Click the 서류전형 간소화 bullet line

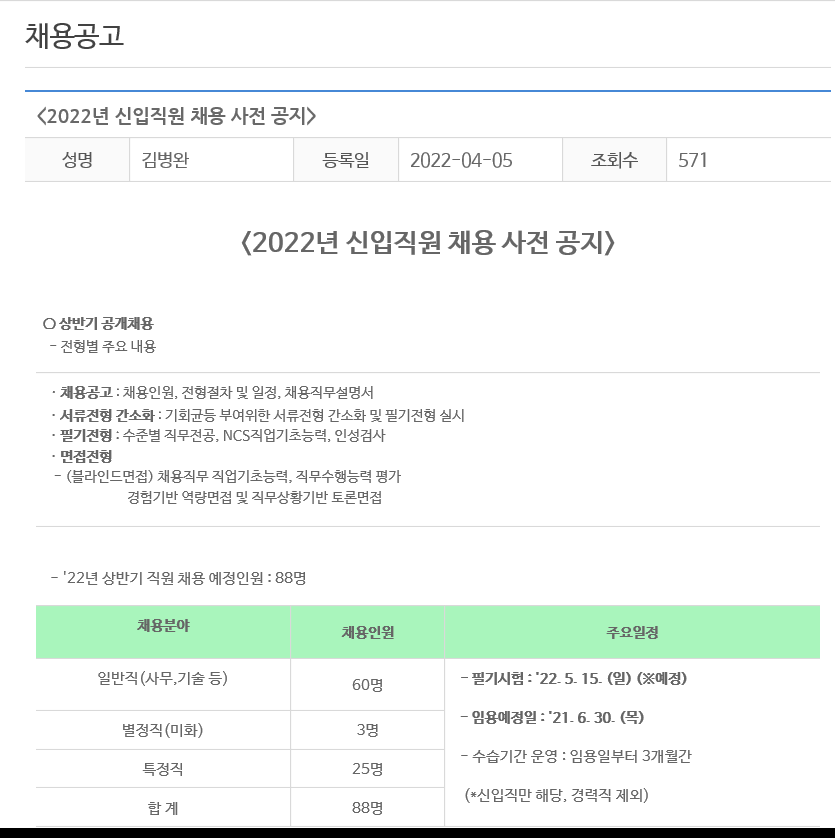262,415
